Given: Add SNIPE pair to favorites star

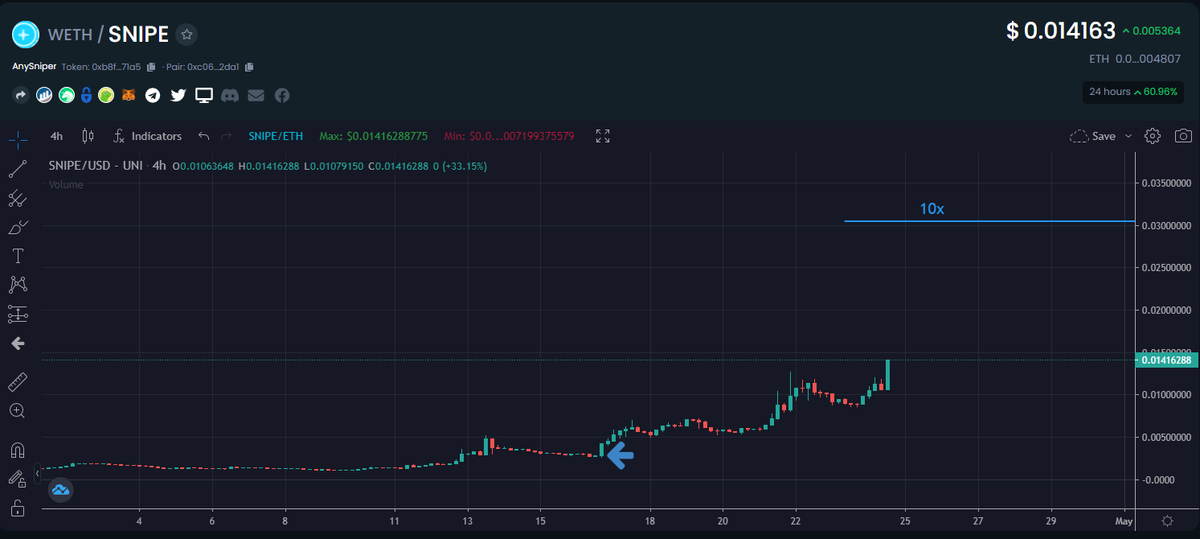Looking at the screenshot, I should click(x=187, y=35).
